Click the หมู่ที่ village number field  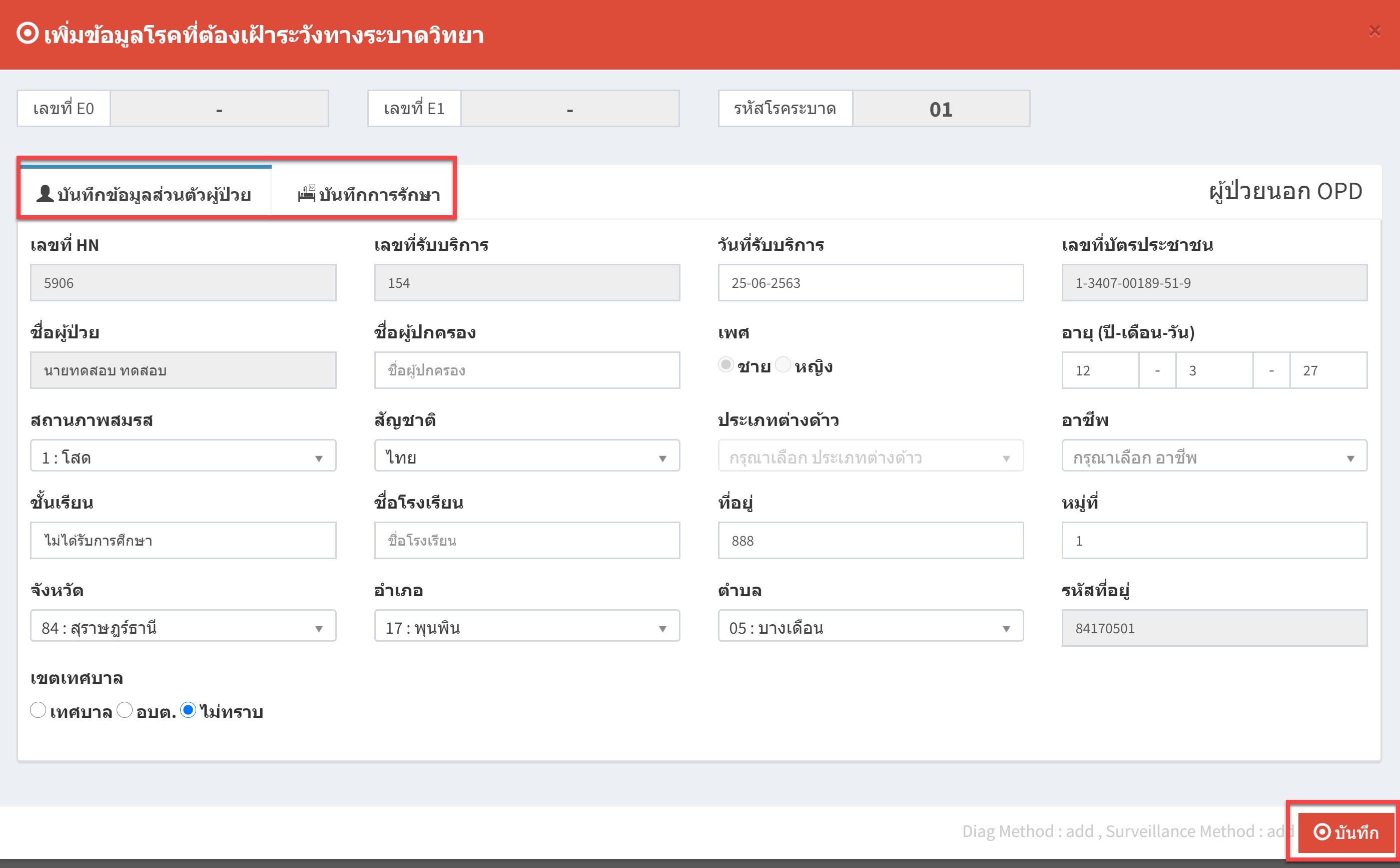(1214, 540)
